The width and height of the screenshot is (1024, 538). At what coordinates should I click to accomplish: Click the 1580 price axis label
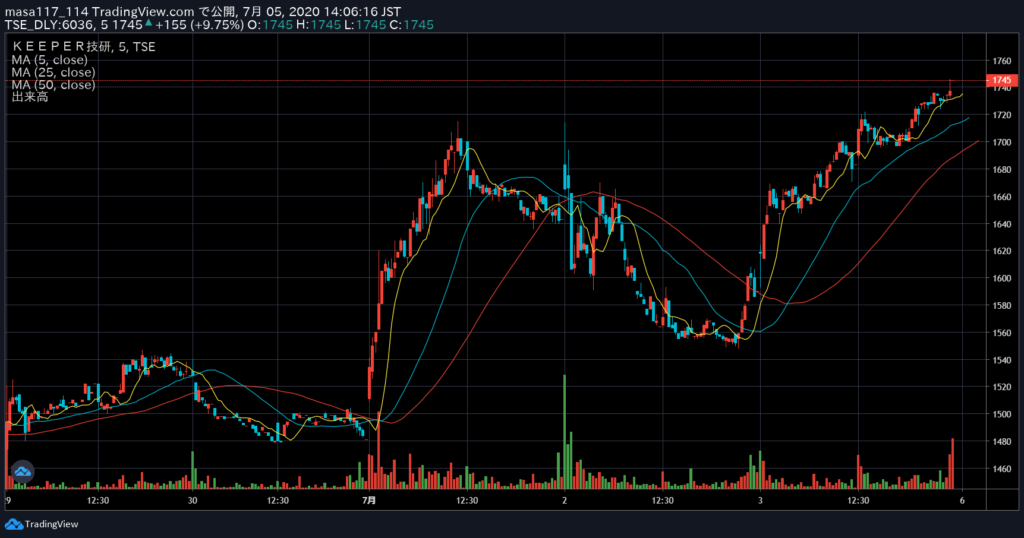(1002, 306)
